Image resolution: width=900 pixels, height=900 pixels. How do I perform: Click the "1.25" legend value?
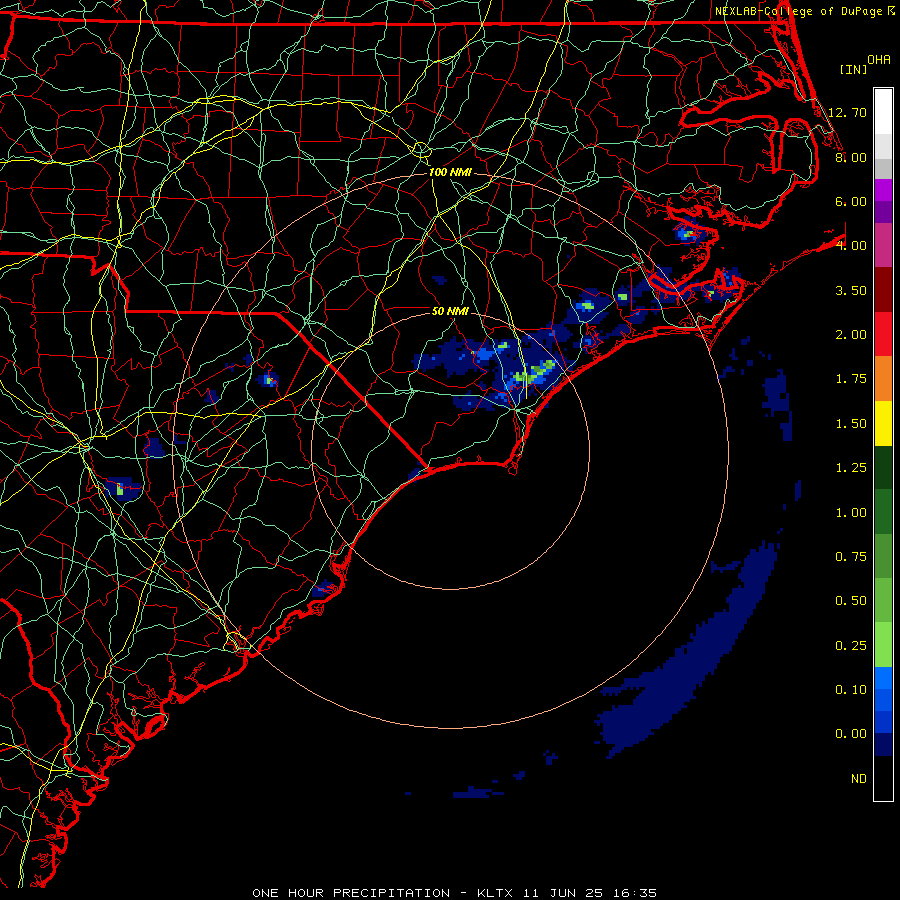coord(851,468)
